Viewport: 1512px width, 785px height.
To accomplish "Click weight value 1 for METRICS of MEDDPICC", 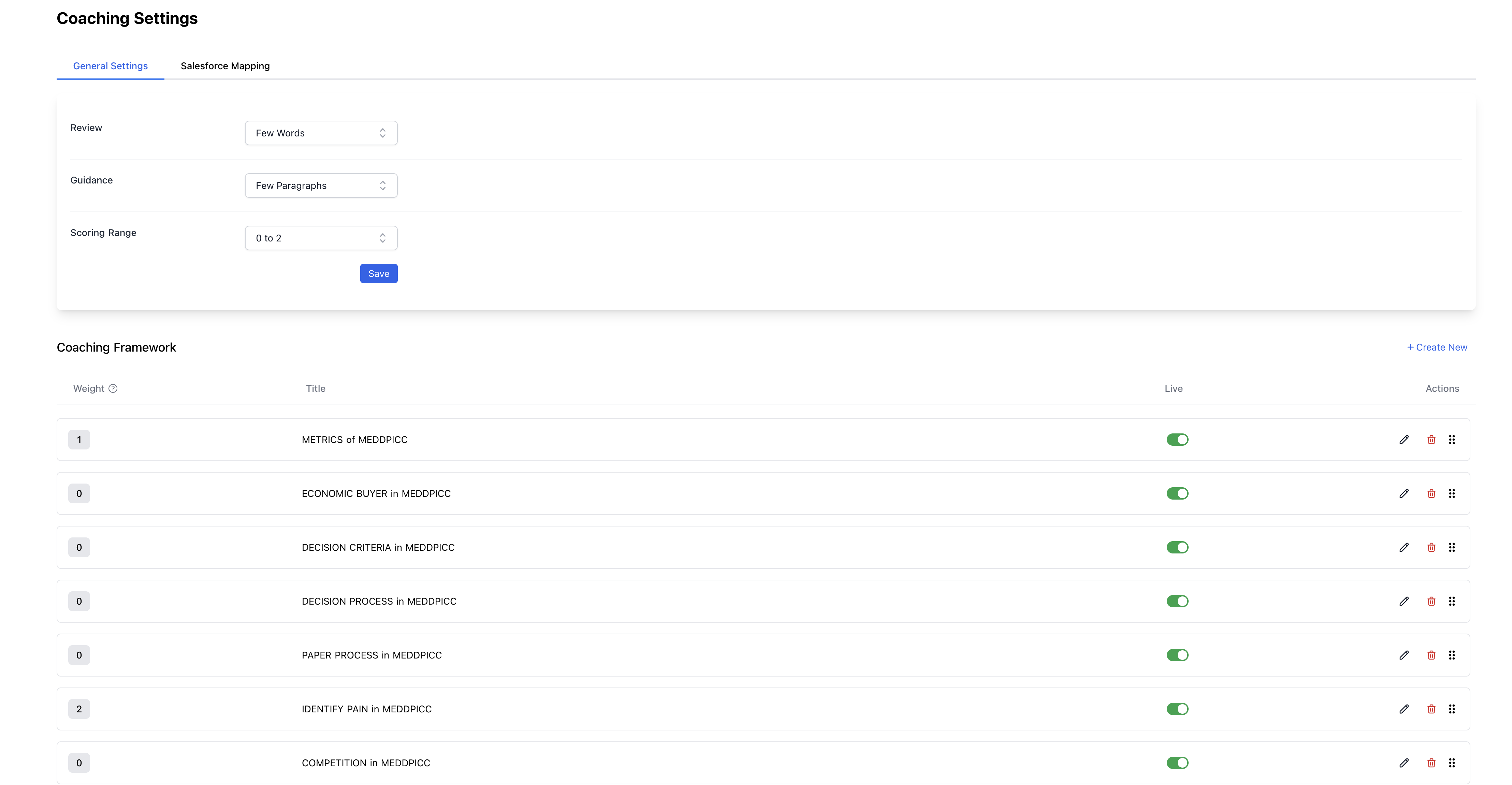I will tap(79, 440).
